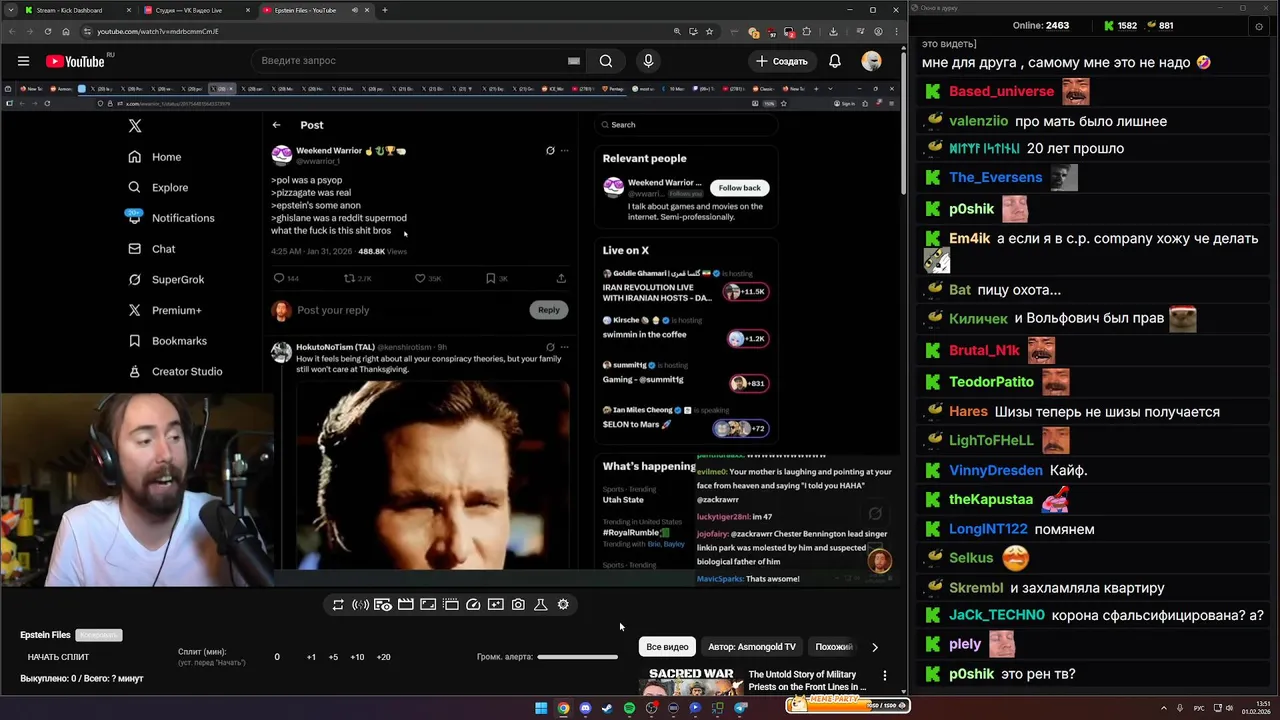Add +1 minute to split
1280x720 pixels.
pyautogui.click(x=311, y=657)
